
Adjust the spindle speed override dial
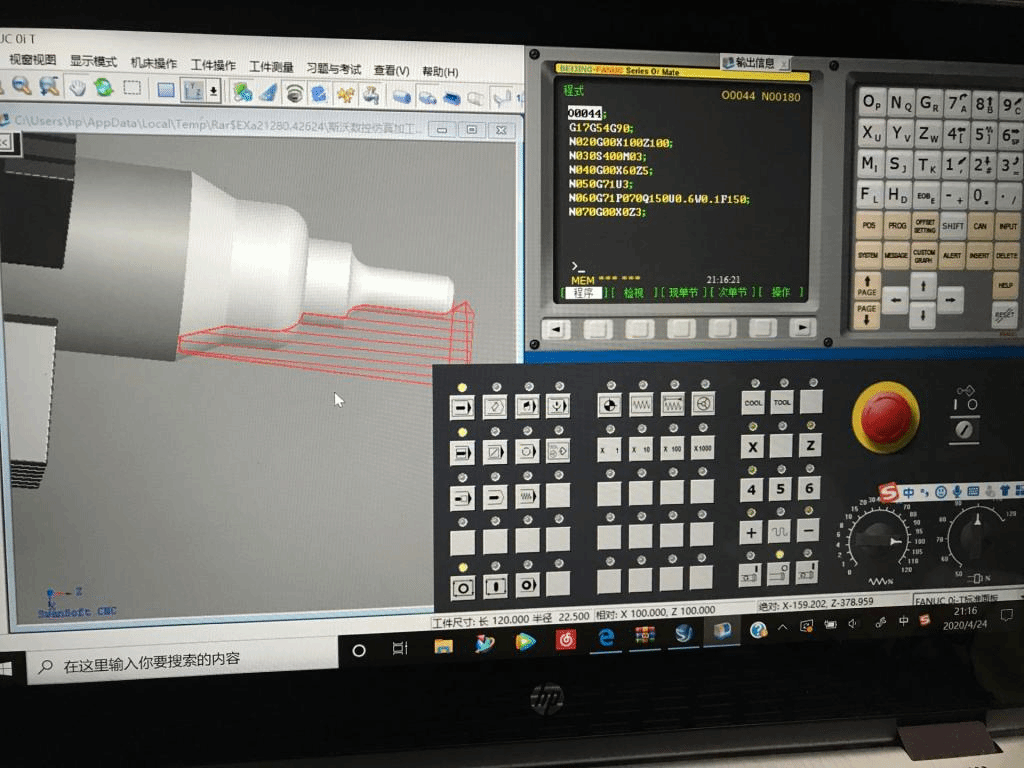pyautogui.click(x=978, y=537)
